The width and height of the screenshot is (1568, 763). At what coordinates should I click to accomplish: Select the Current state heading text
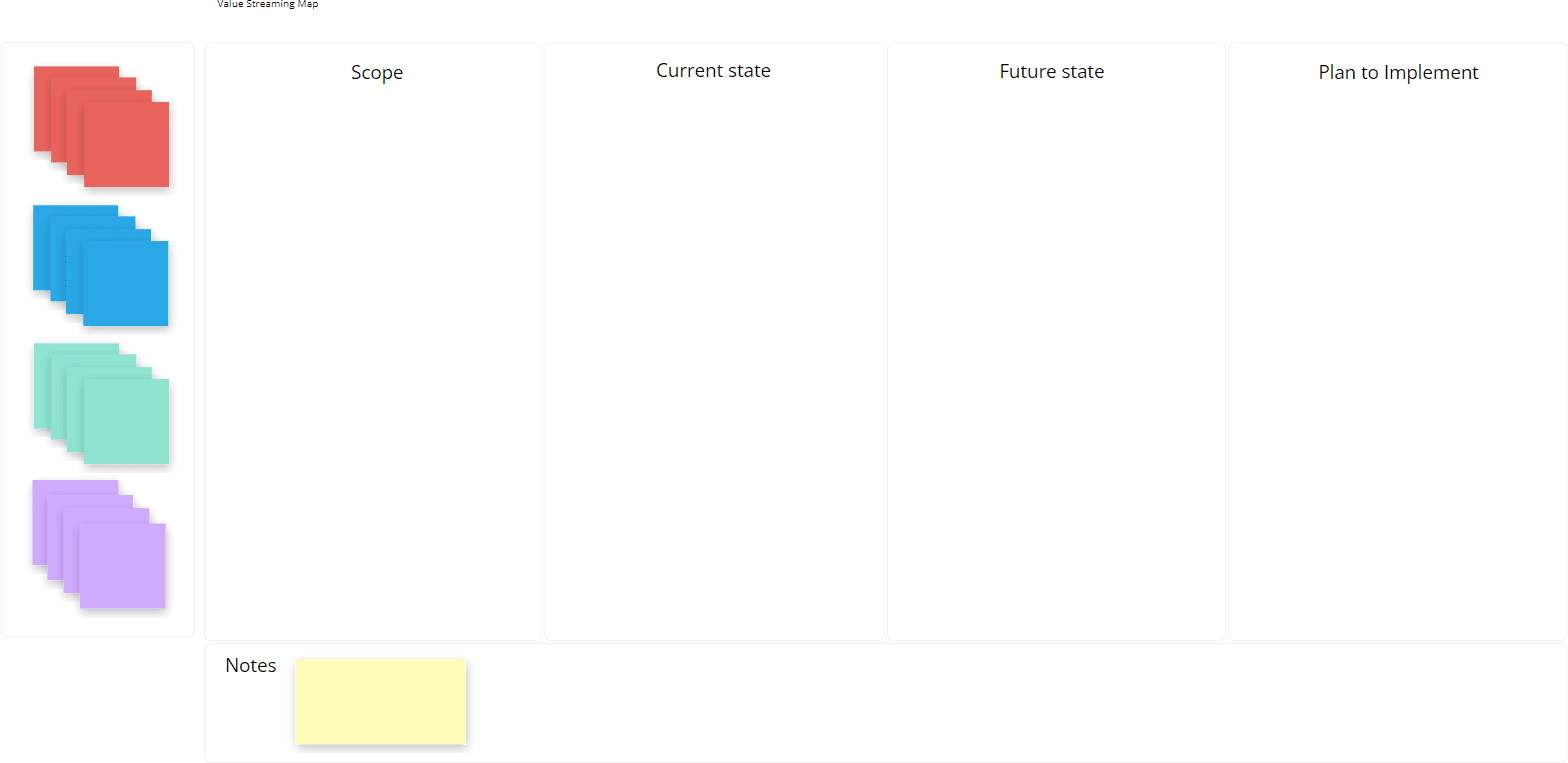[713, 71]
